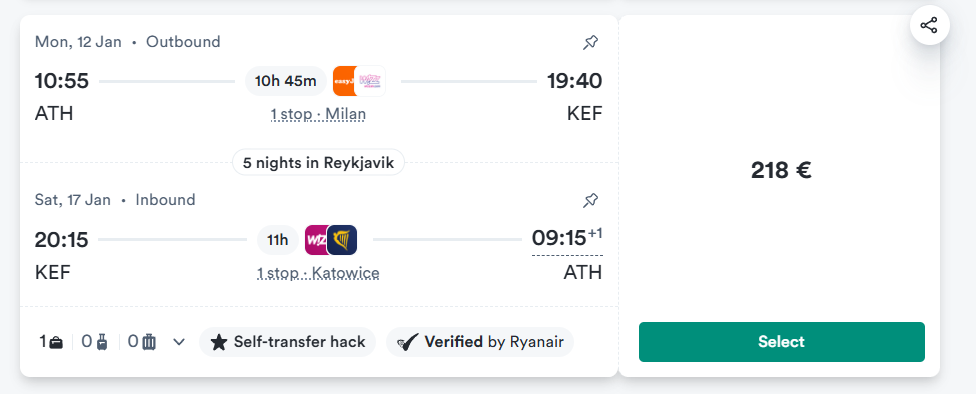Select this 218 € flight

click(x=781, y=342)
